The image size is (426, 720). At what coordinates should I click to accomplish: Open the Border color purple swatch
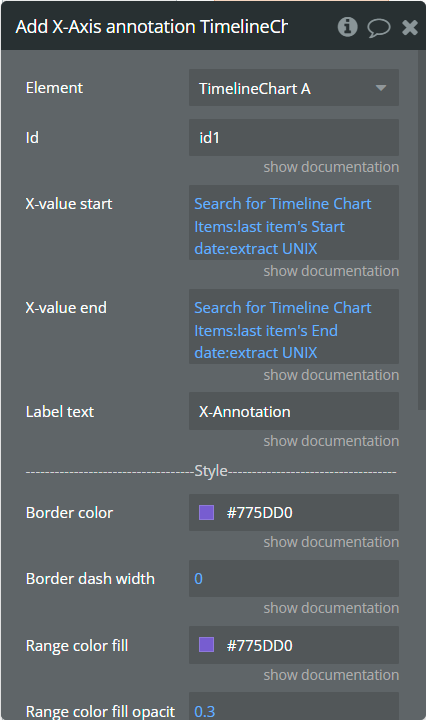207,512
